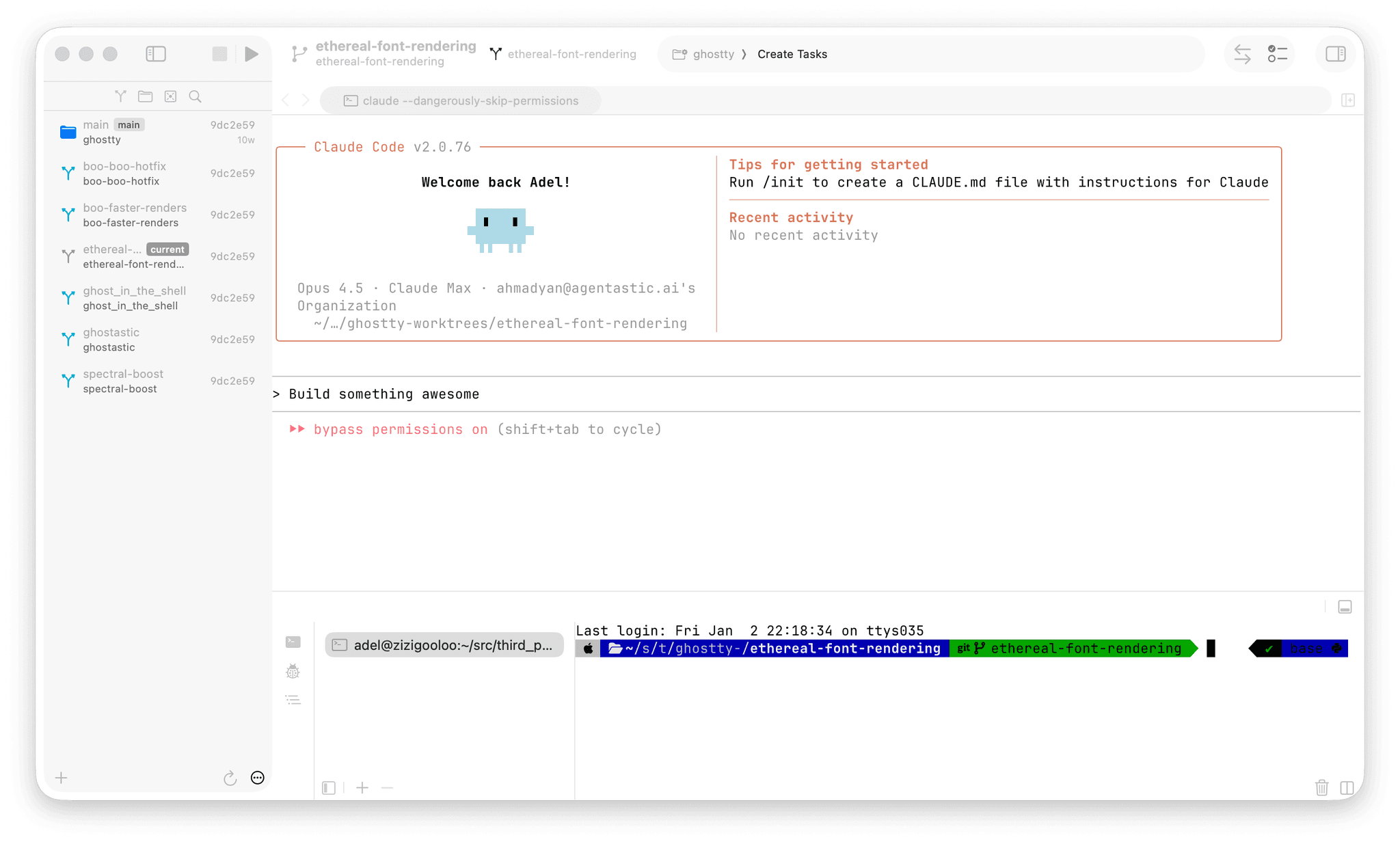Click the search icon above the worktree list
The image size is (1400, 844).
tap(195, 96)
